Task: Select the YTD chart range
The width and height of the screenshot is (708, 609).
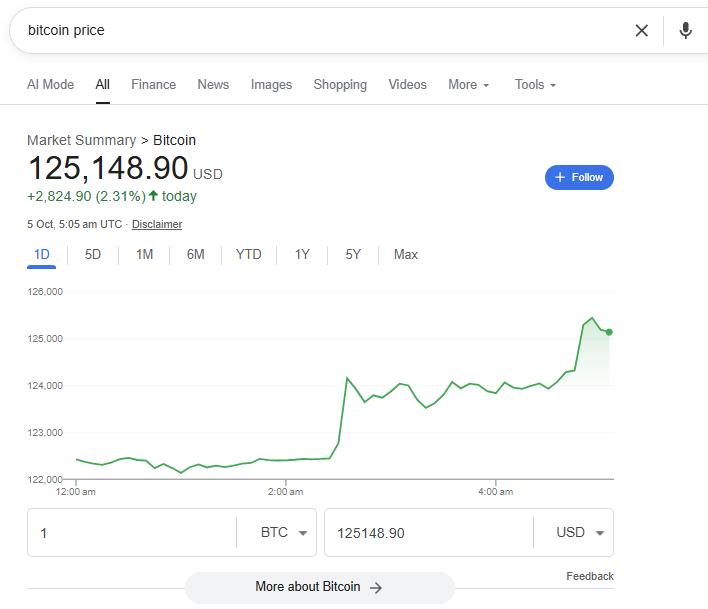Action: click(x=248, y=255)
